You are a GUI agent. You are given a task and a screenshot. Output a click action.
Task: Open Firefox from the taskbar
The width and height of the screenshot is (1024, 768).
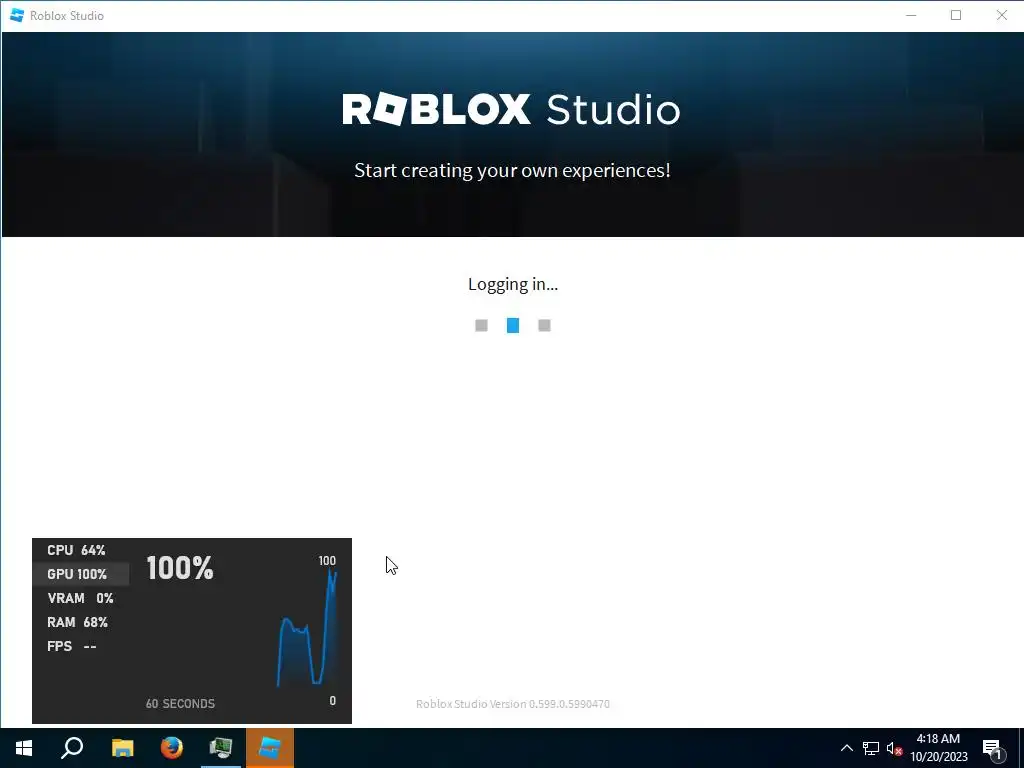(x=172, y=748)
